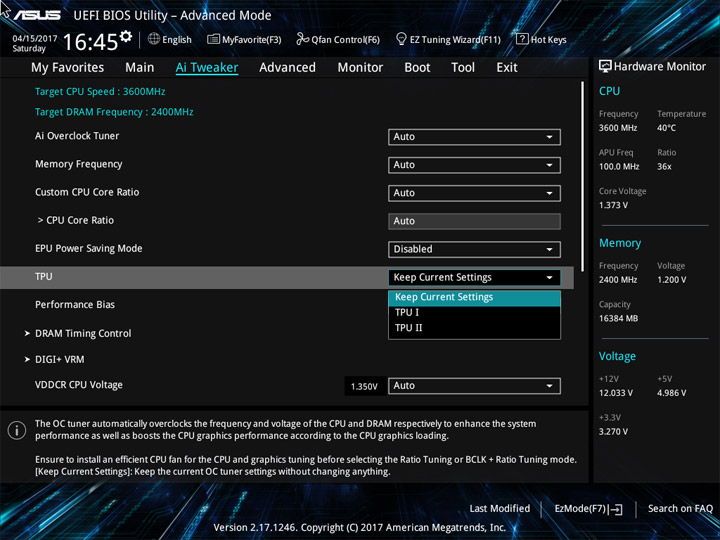Click the EZ Tuning lightbulb icon

pyautogui.click(x=401, y=39)
